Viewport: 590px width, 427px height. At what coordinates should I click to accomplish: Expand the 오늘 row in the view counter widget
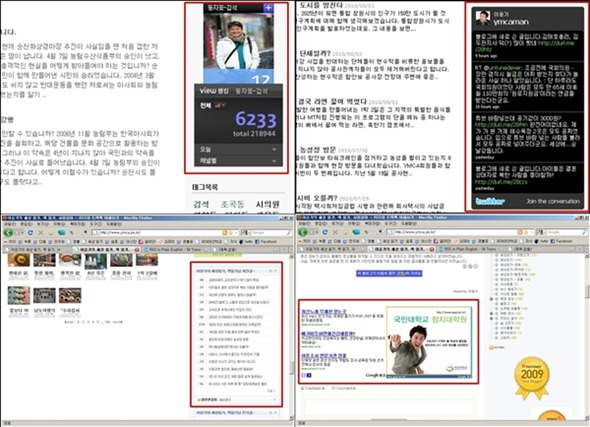(239, 149)
